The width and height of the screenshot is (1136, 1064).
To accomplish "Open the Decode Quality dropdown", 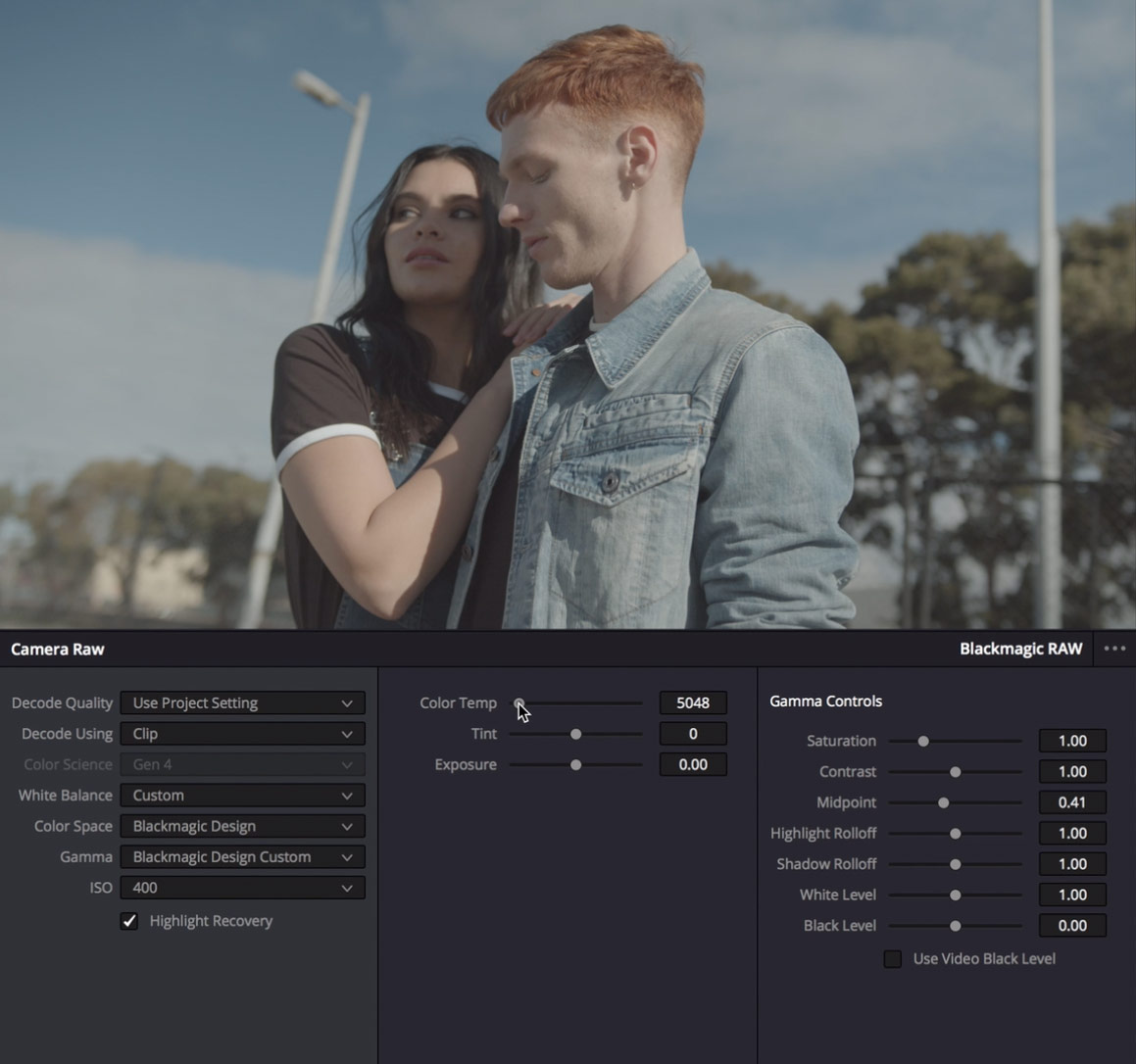I will [x=242, y=703].
